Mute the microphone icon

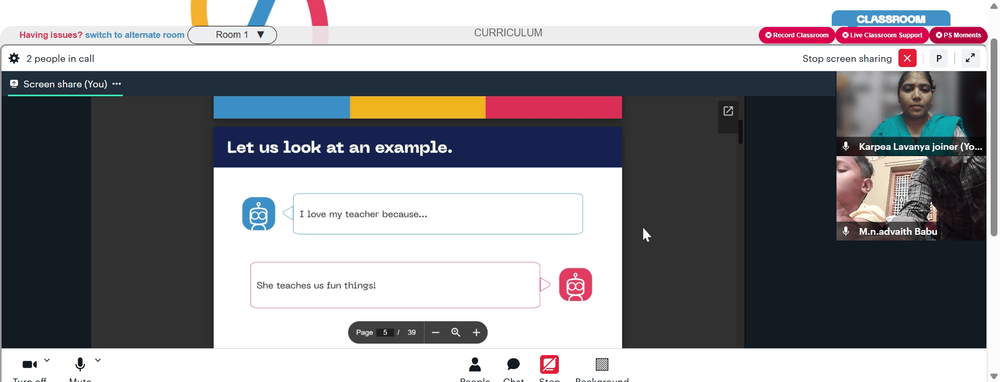click(80, 364)
